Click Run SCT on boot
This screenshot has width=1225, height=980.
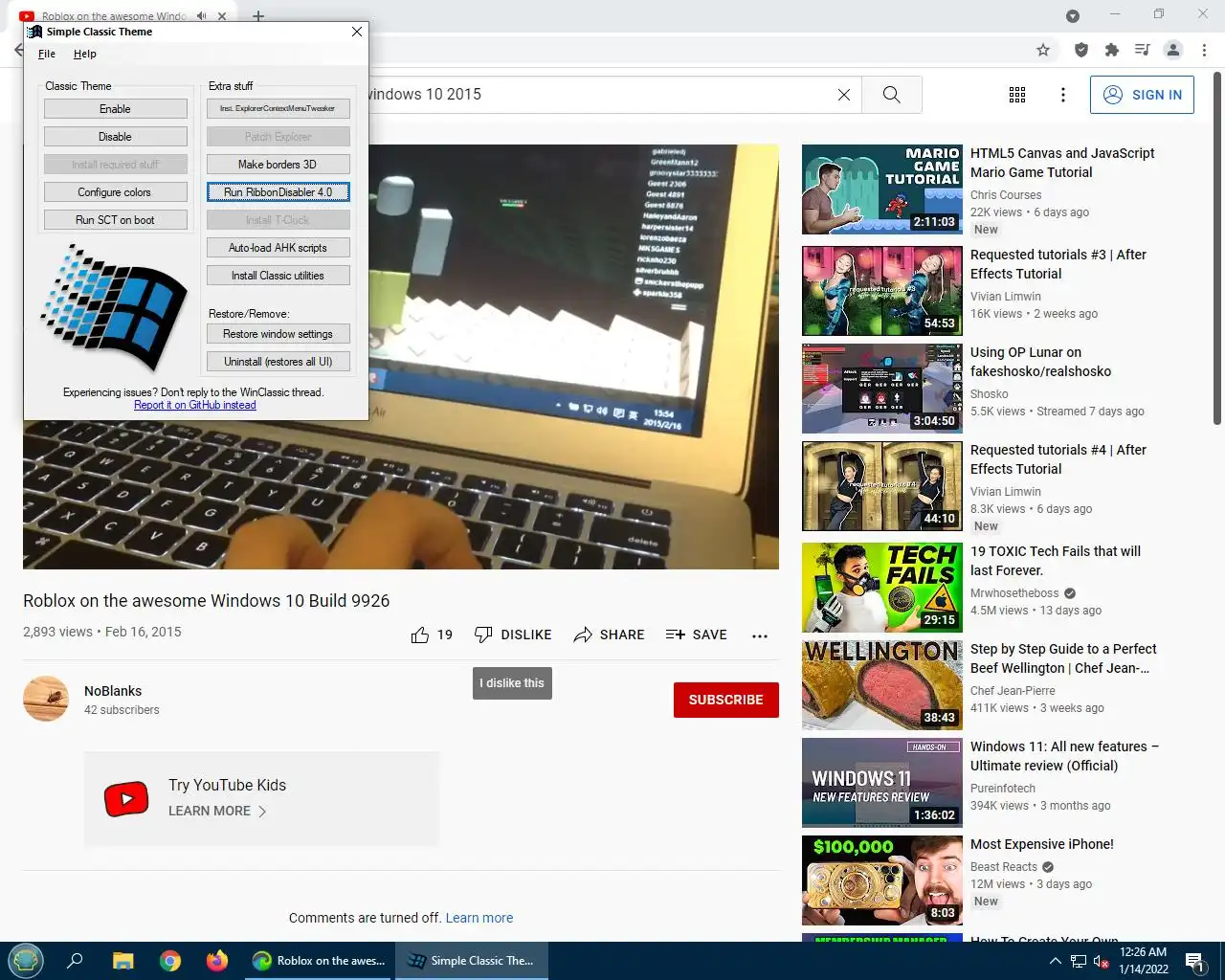click(115, 220)
